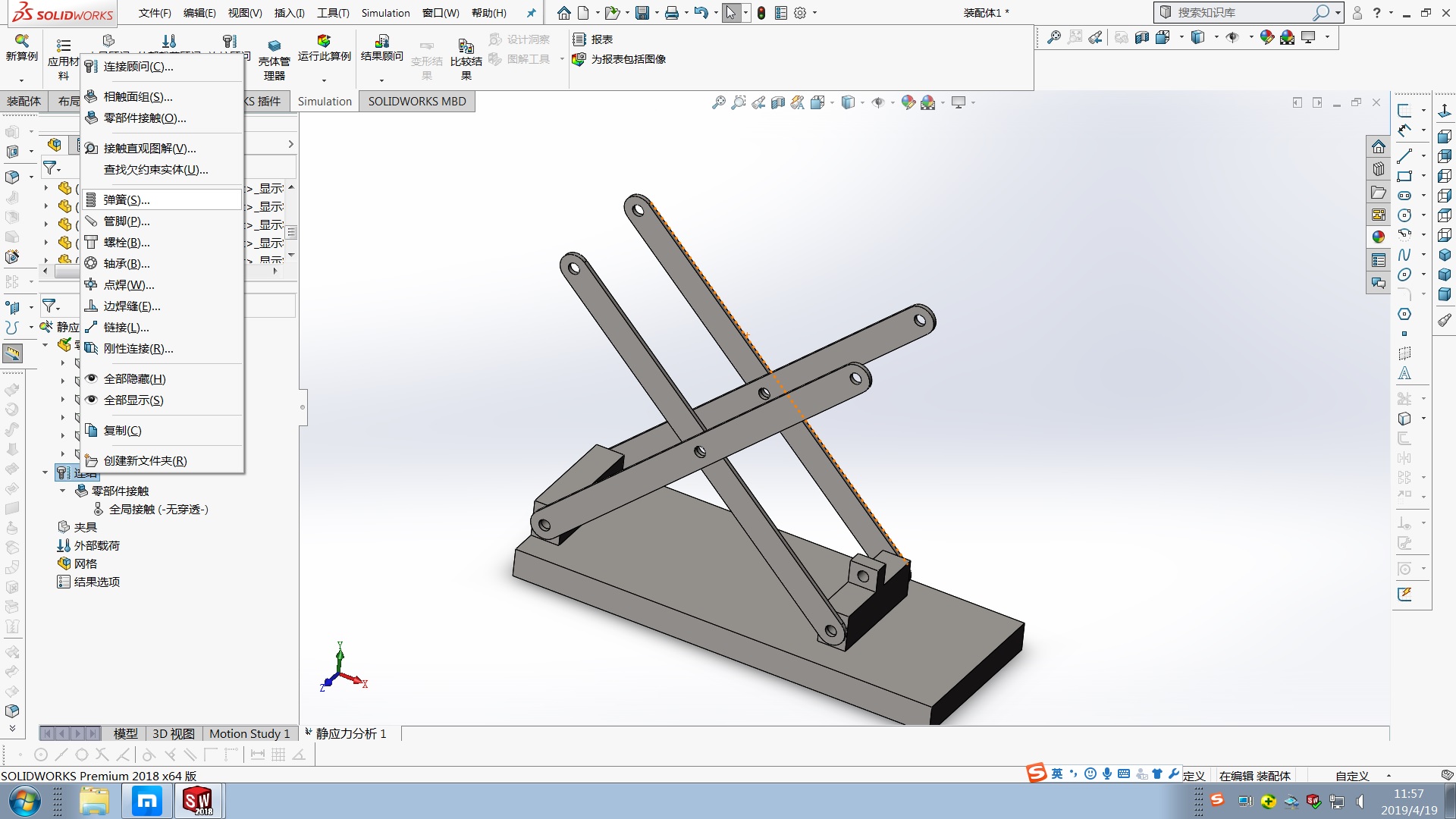The image size is (1456, 819).
Task: Click the Windows Start button
Action: [x=24, y=801]
